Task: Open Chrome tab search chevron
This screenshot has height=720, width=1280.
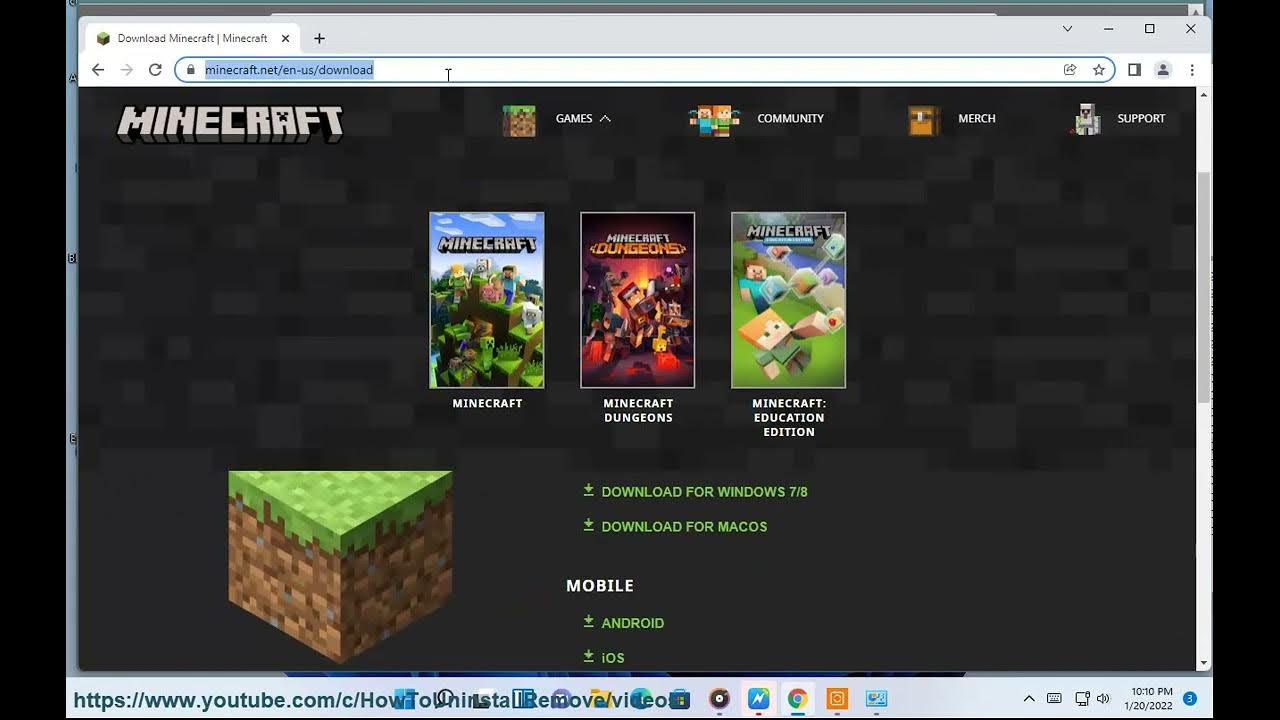Action: pyautogui.click(x=1067, y=29)
